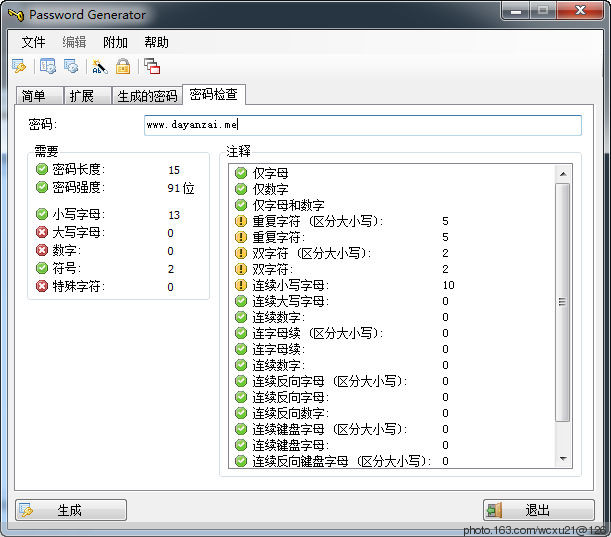Click the 91 位 strength value

(x=181, y=188)
